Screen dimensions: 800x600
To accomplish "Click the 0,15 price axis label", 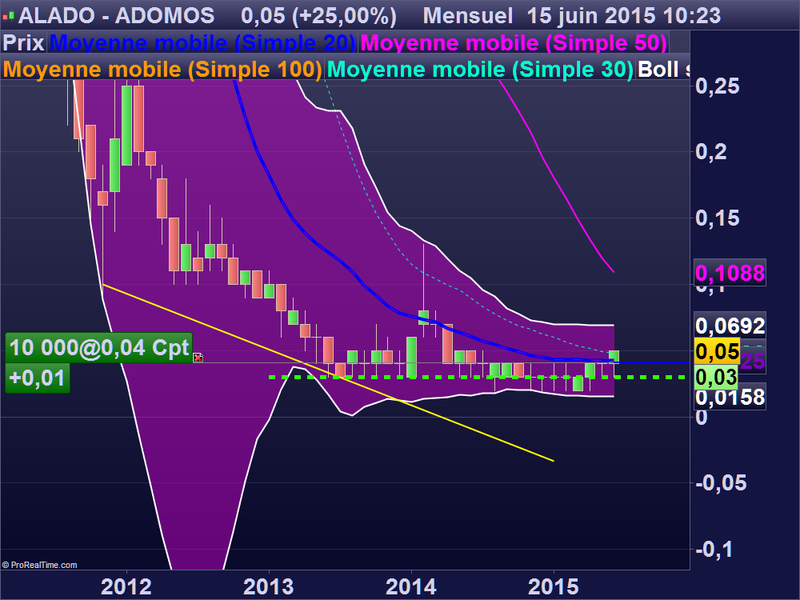I will pos(717,218).
